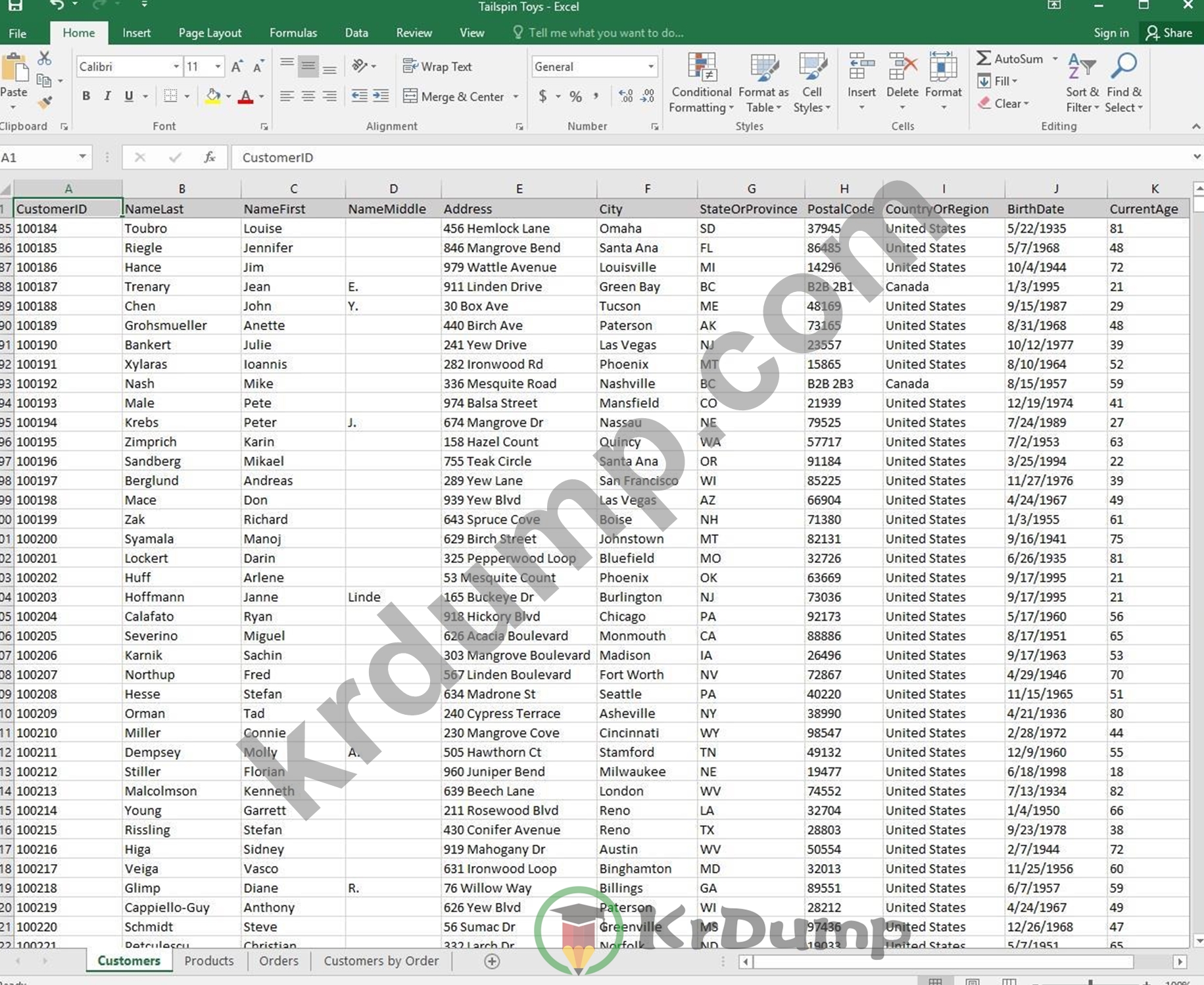Click Merge & Center button
This screenshot has width=1204, height=985.
coord(453,96)
